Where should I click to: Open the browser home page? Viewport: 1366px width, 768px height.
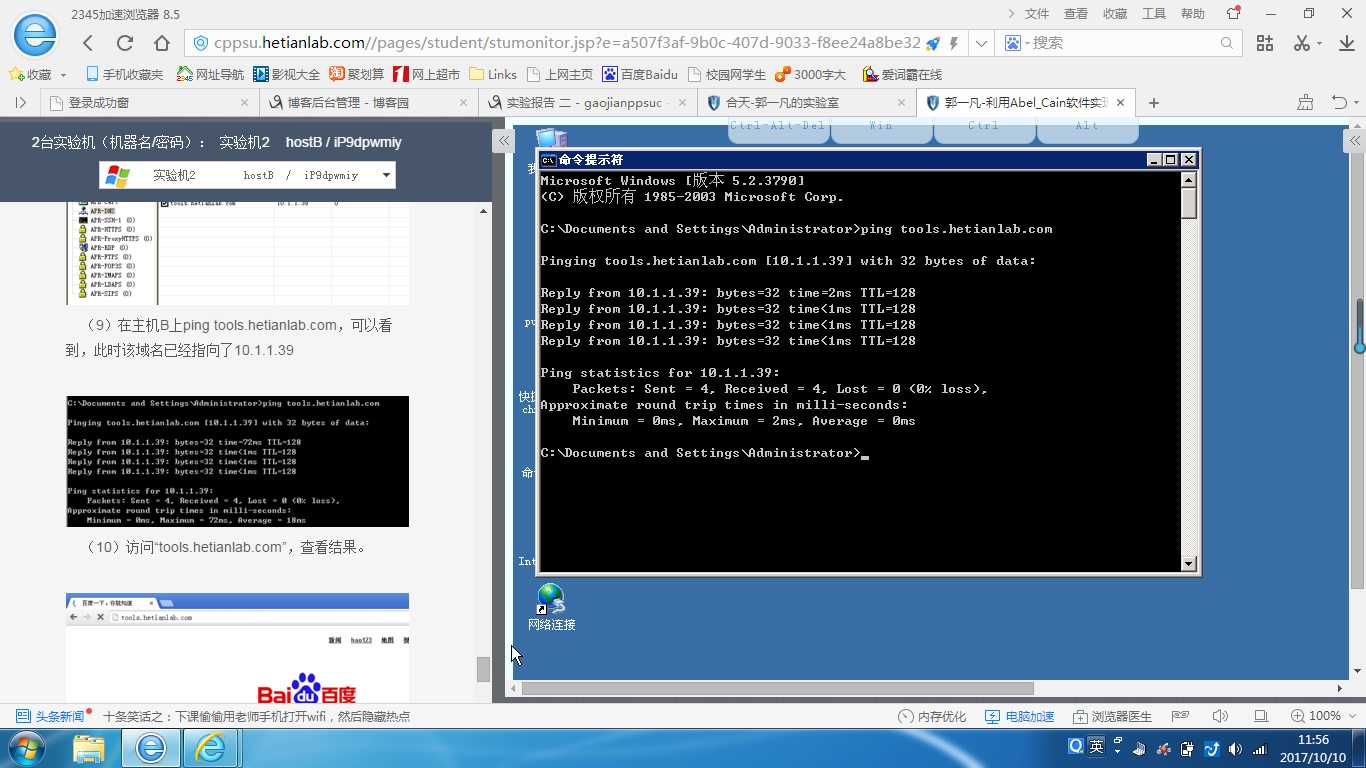[162, 43]
